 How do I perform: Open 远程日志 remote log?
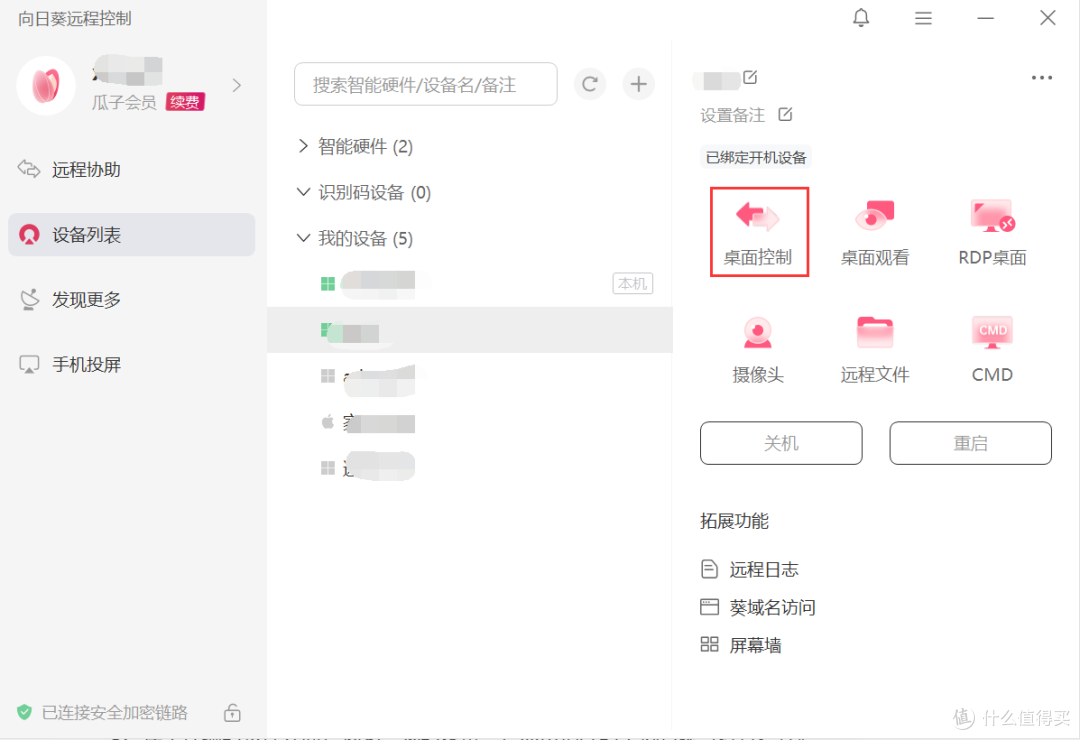click(749, 569)
